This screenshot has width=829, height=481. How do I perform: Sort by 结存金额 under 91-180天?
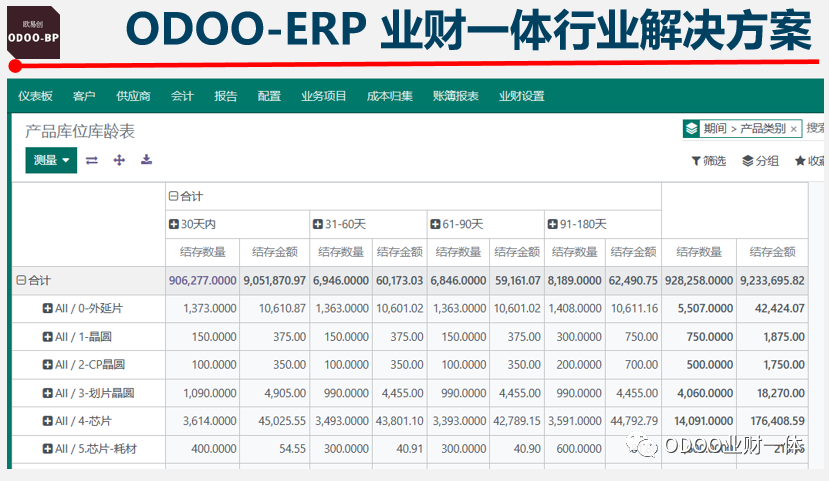pos(633,252)
